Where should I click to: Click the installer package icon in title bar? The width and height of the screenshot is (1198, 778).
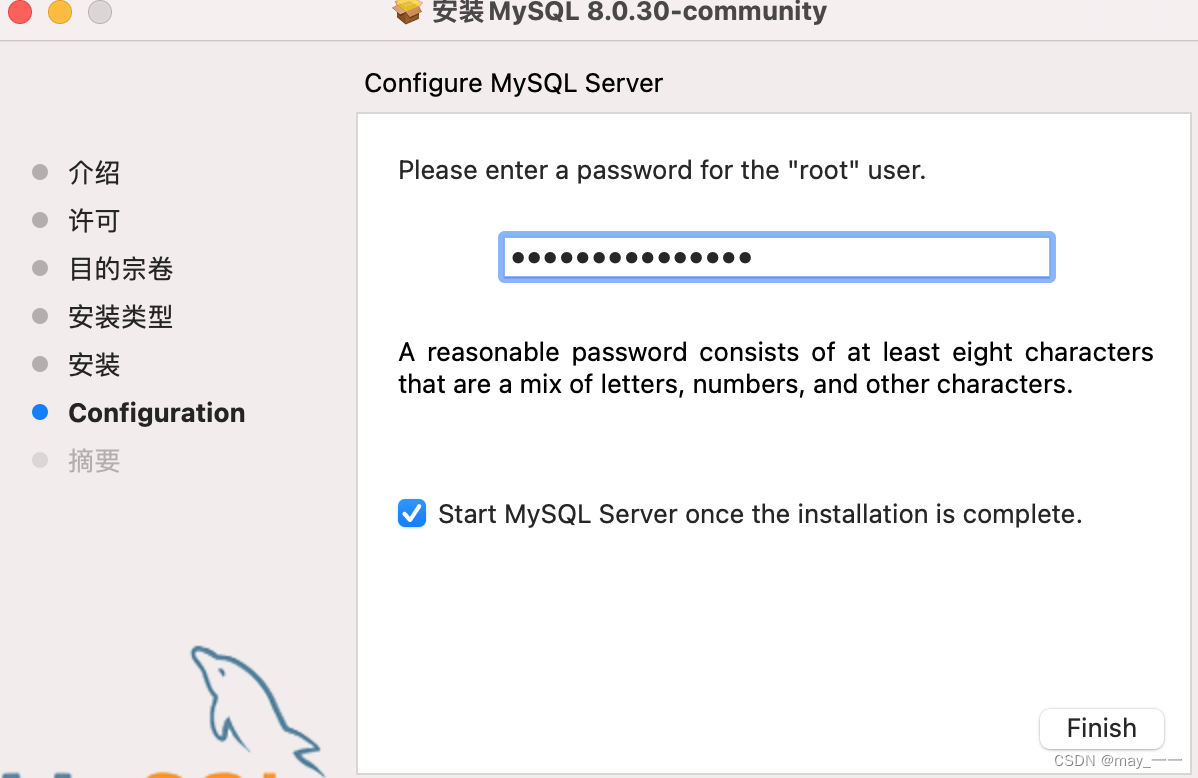(407, 11)
